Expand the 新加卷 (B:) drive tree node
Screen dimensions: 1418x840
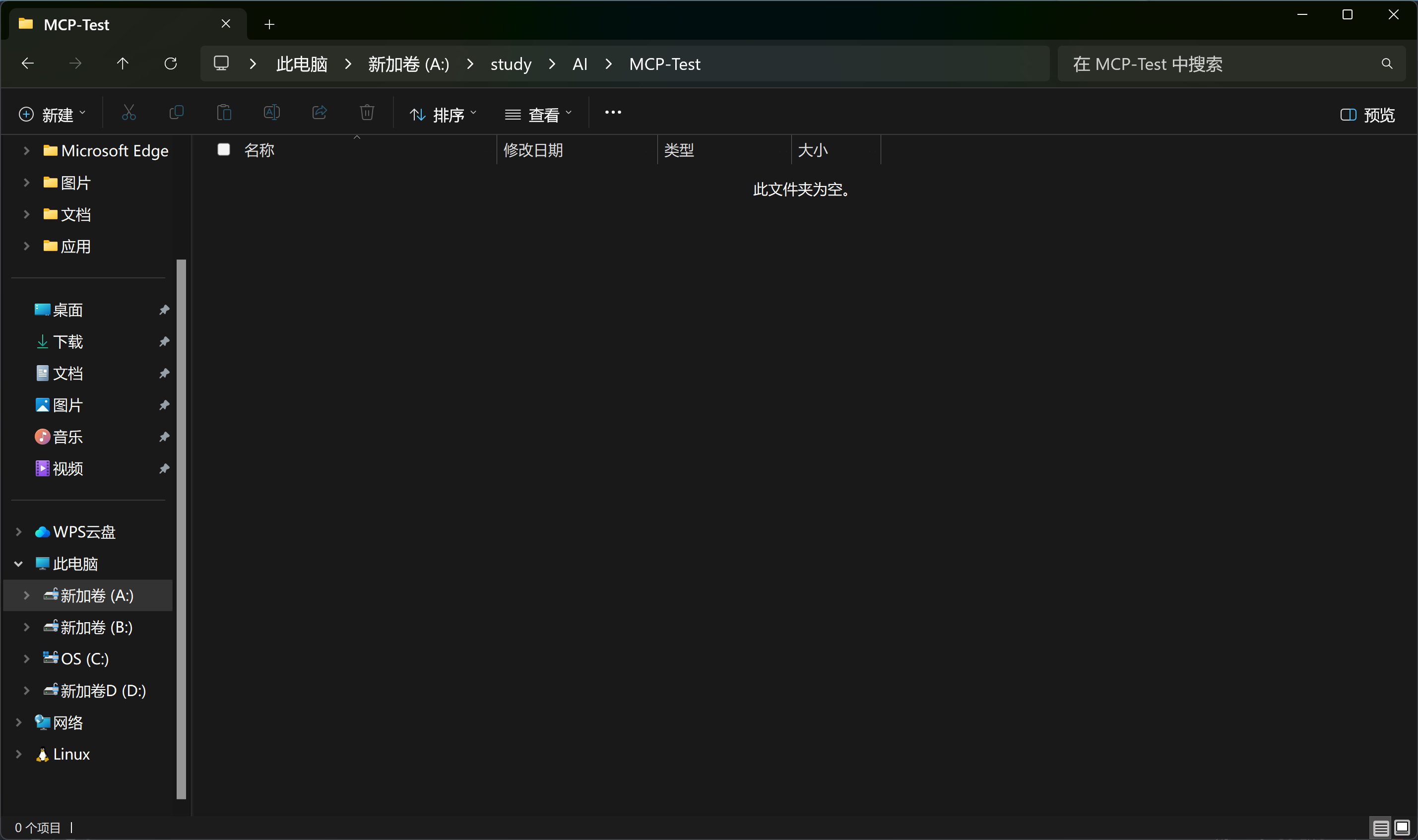[x=27, y=627]
